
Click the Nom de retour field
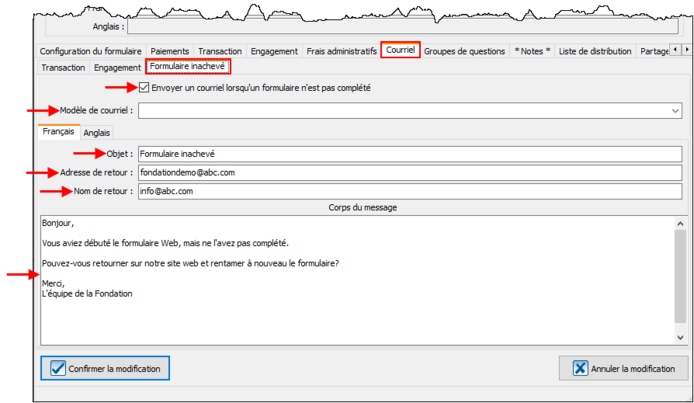pyautogui.click(x=409, y=191)
